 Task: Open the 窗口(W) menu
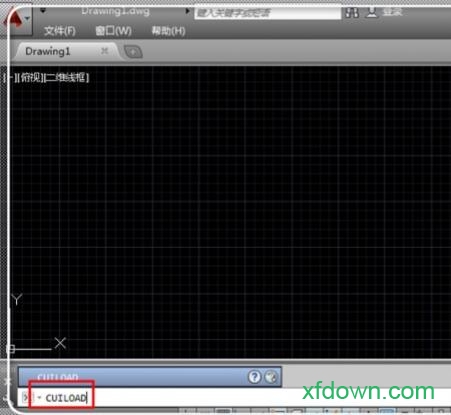click(113, 31)
